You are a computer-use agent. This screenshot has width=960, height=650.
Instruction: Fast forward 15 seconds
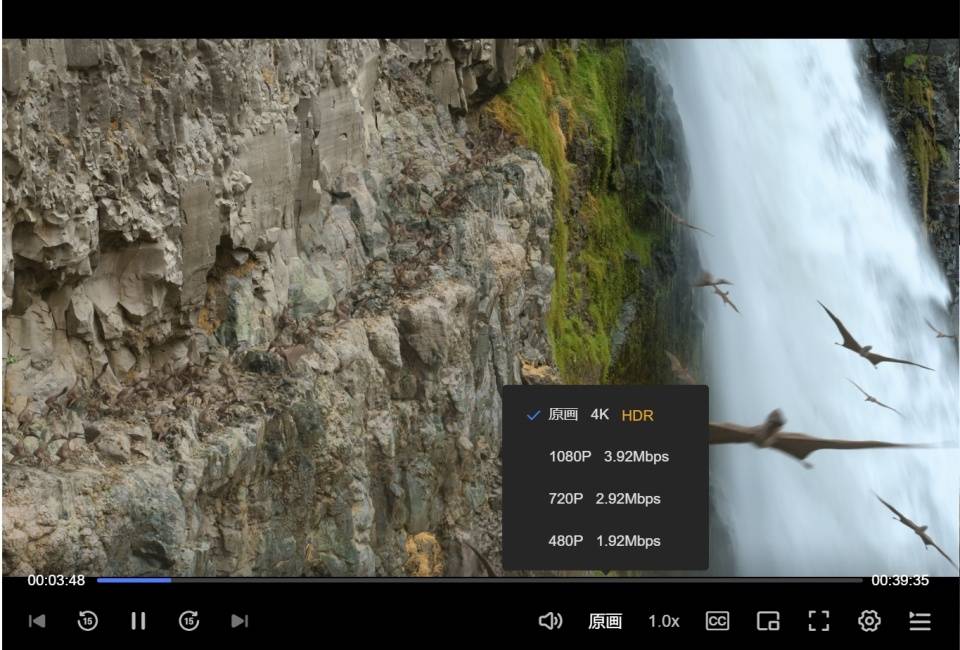[189, 621]
